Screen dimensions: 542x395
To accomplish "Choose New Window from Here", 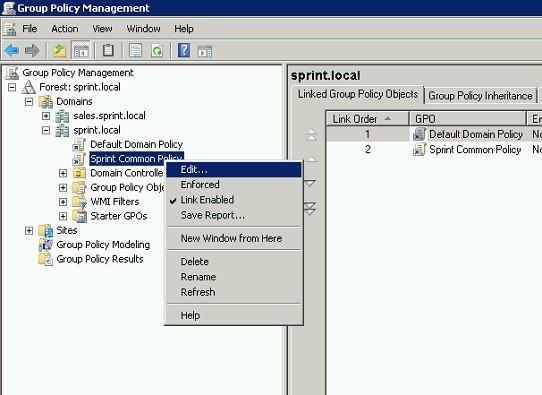I will (234, 238).
